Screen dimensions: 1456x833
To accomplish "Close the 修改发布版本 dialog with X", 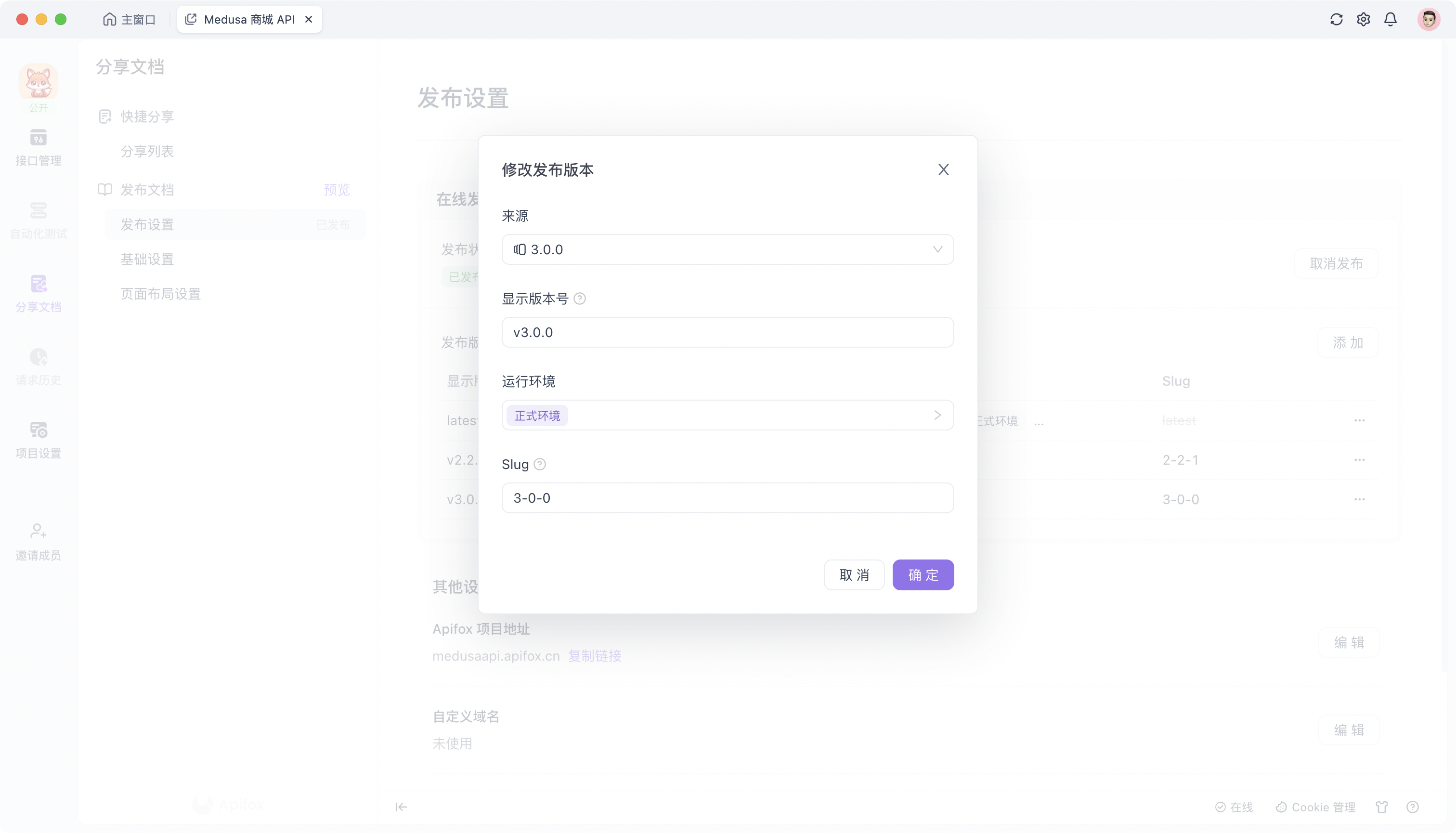I will pyautogui.click(x=943, y=169).
